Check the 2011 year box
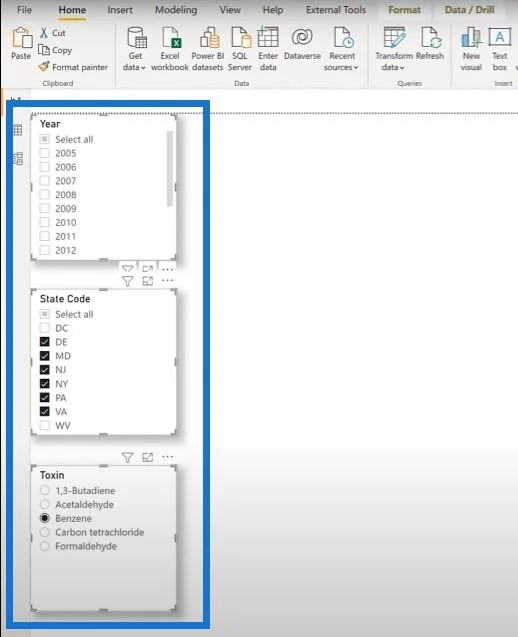Screen dimensions: 518x637 pyautogui.click(x=45, y=236)
